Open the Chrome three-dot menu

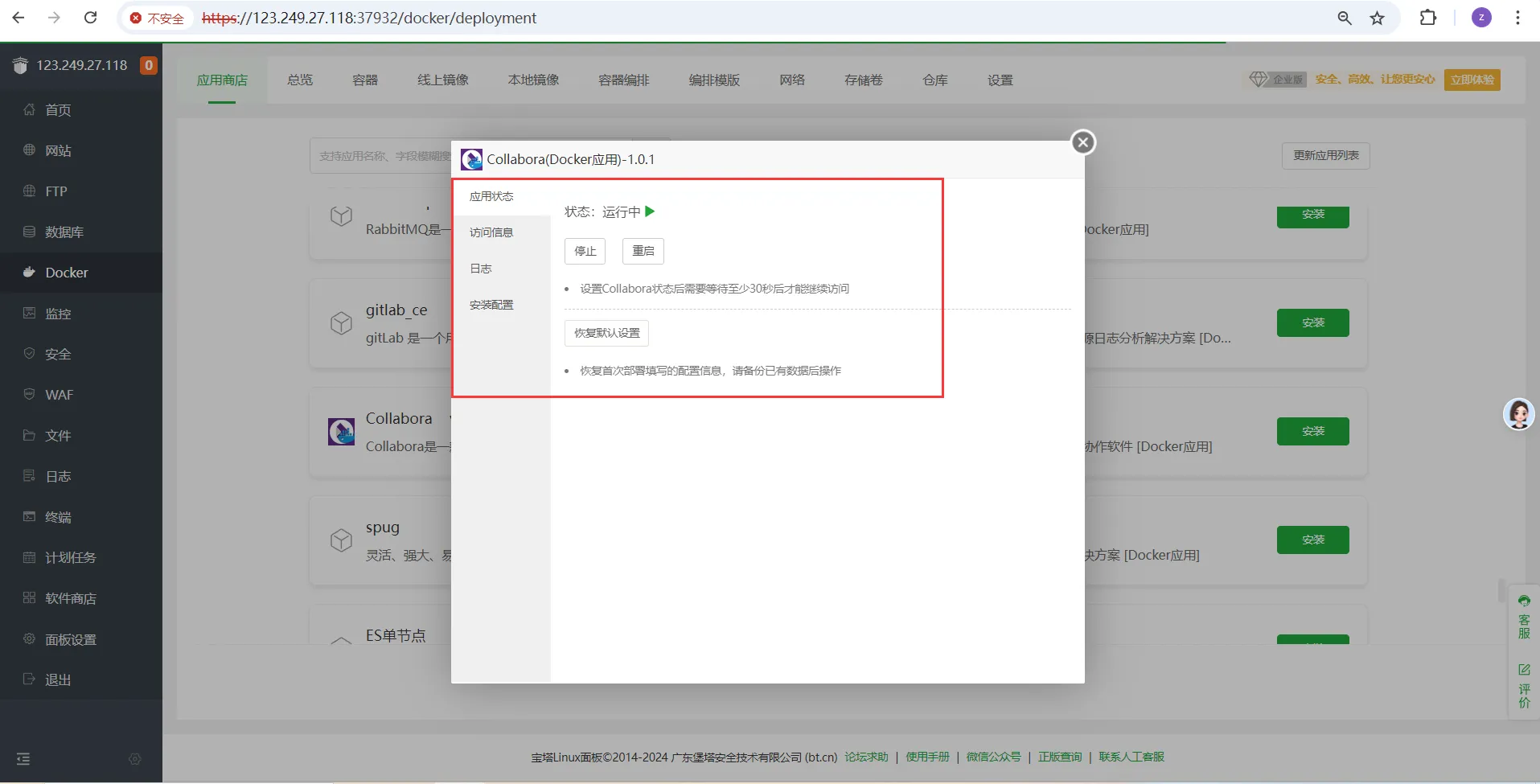(1517, 18)
